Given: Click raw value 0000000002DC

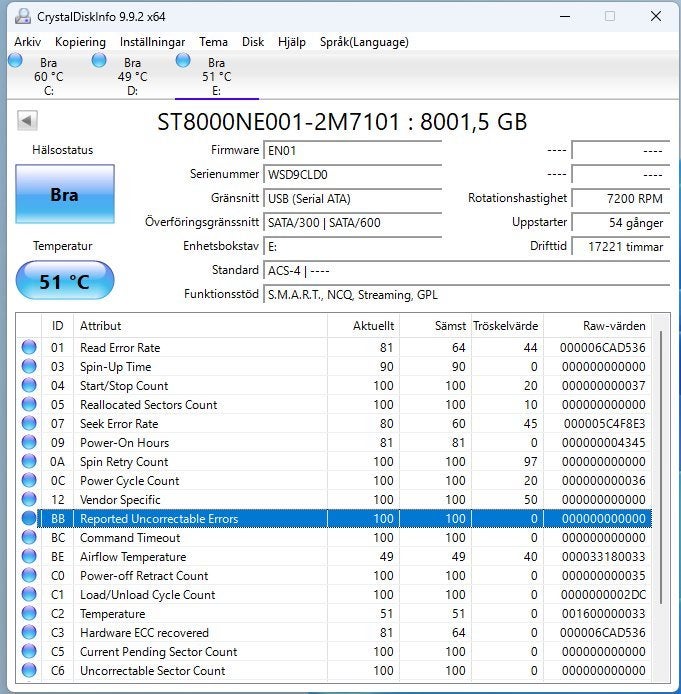Looking at the screenshot, I should [604, 595].
